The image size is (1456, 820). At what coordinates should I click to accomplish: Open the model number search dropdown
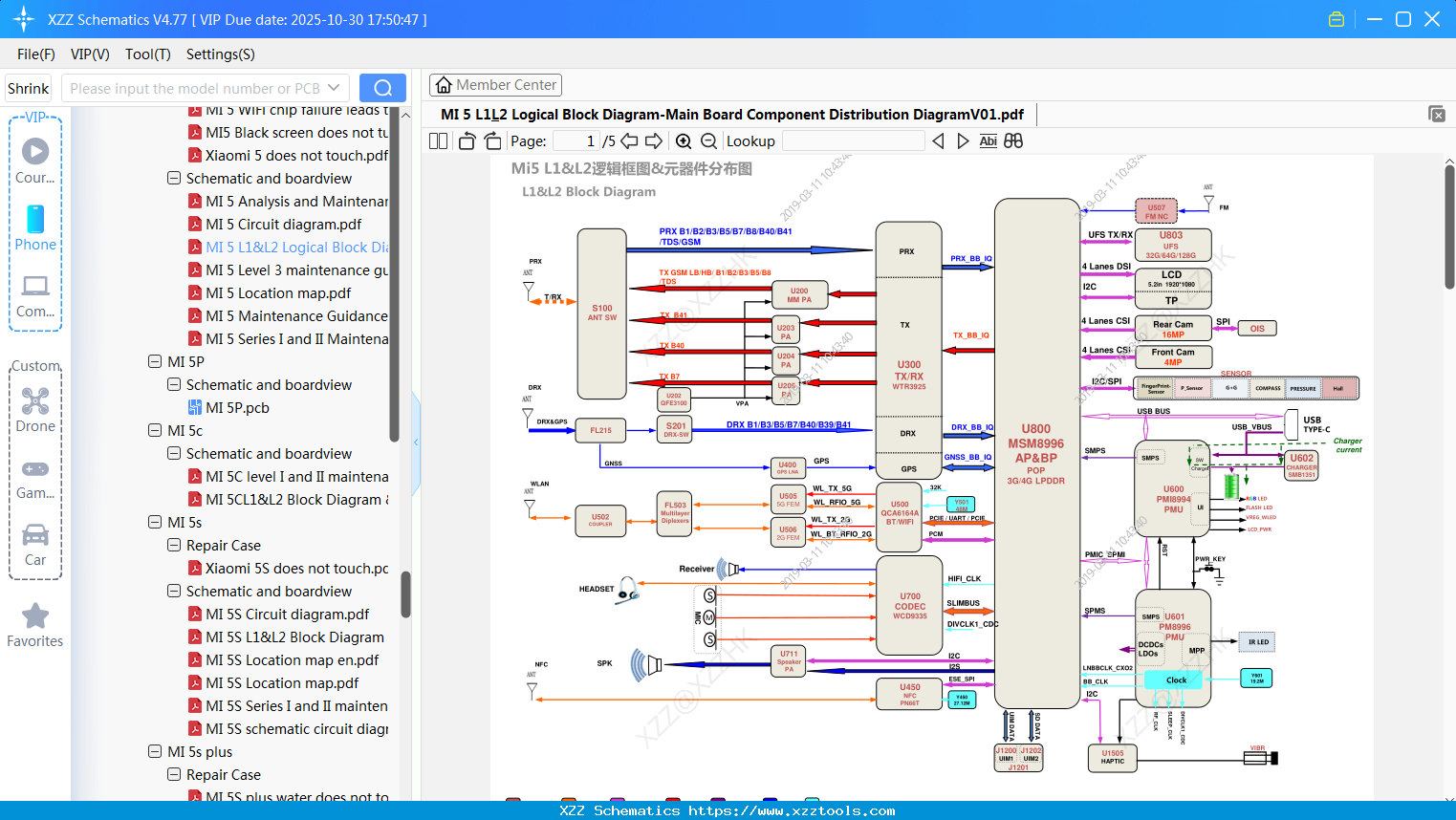tap(337, 88)
